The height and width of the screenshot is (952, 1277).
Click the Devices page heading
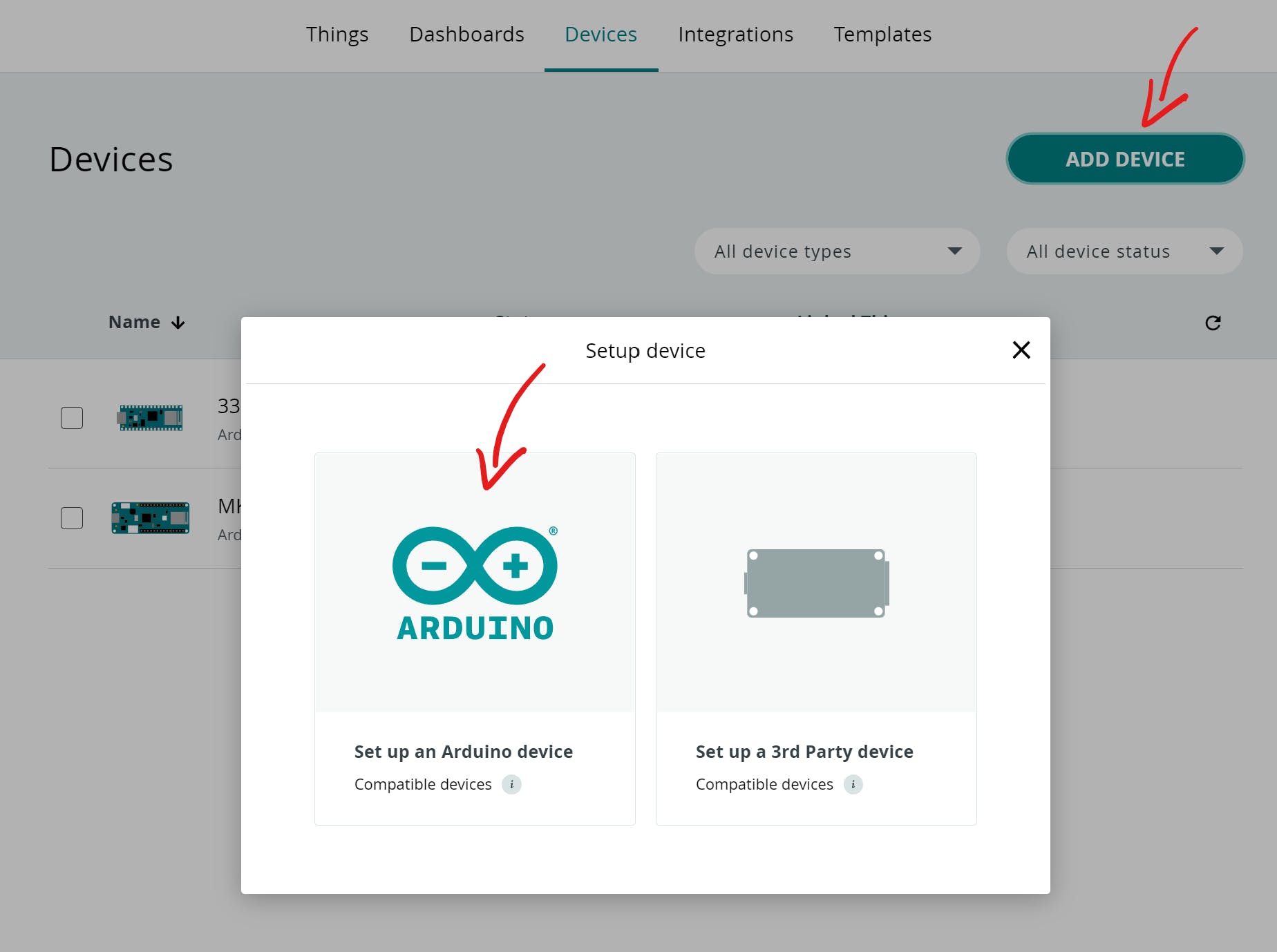(111, 160)
